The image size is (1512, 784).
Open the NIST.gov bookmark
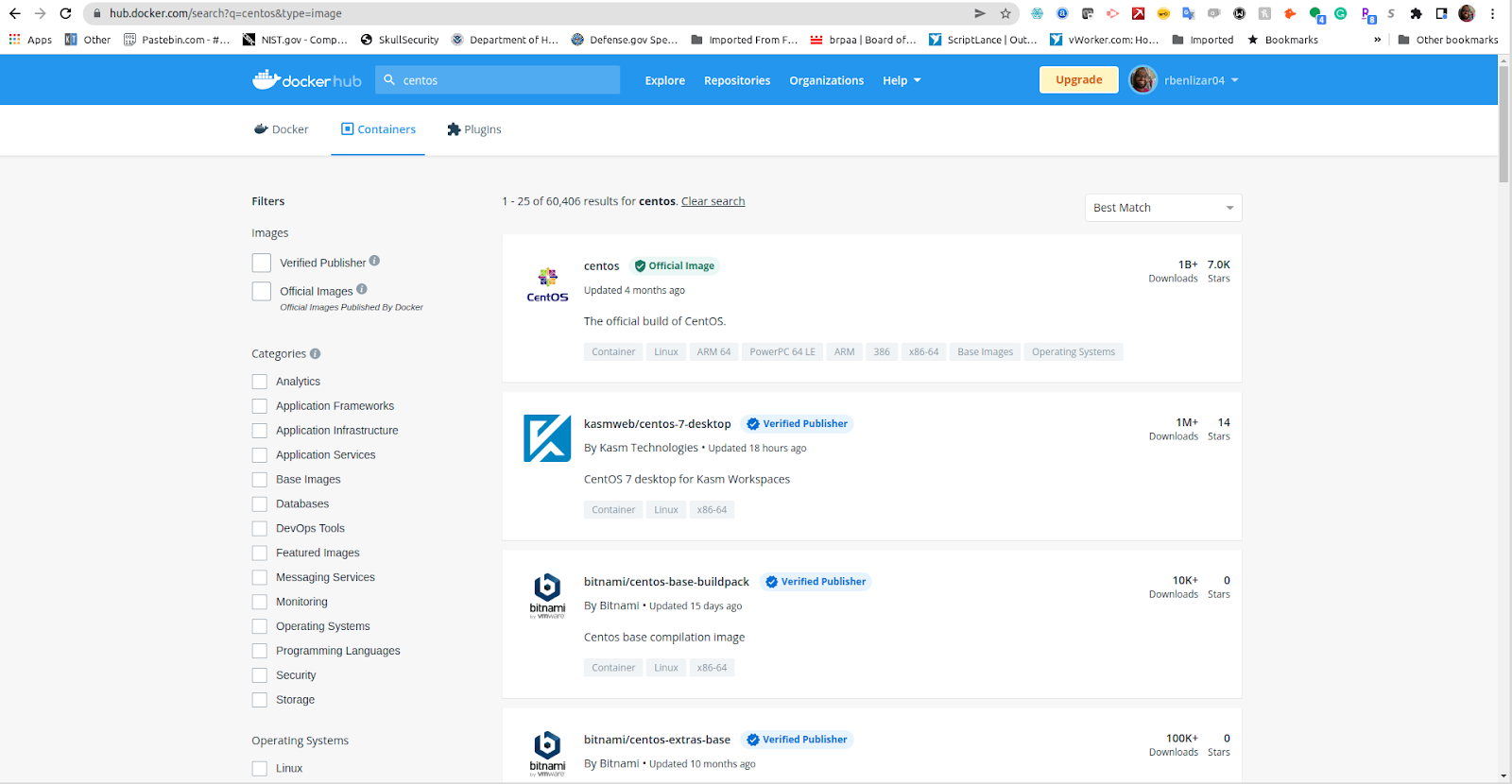(296, 40)
